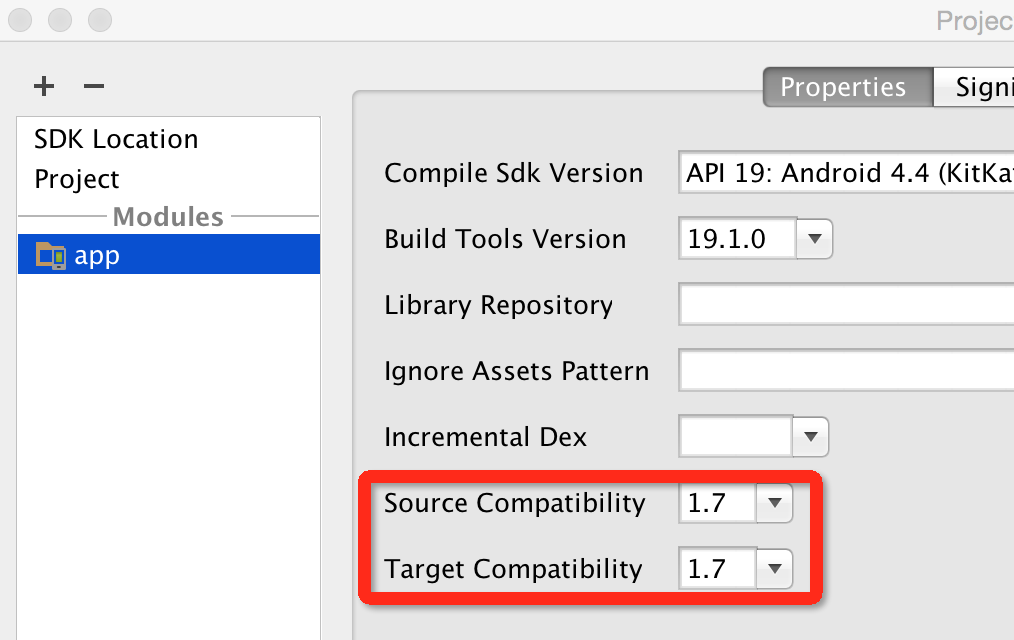Click the Library Repository text field
Image resolution: width=1014 pixels, height=640 pixels.
(x=846, y=305)
